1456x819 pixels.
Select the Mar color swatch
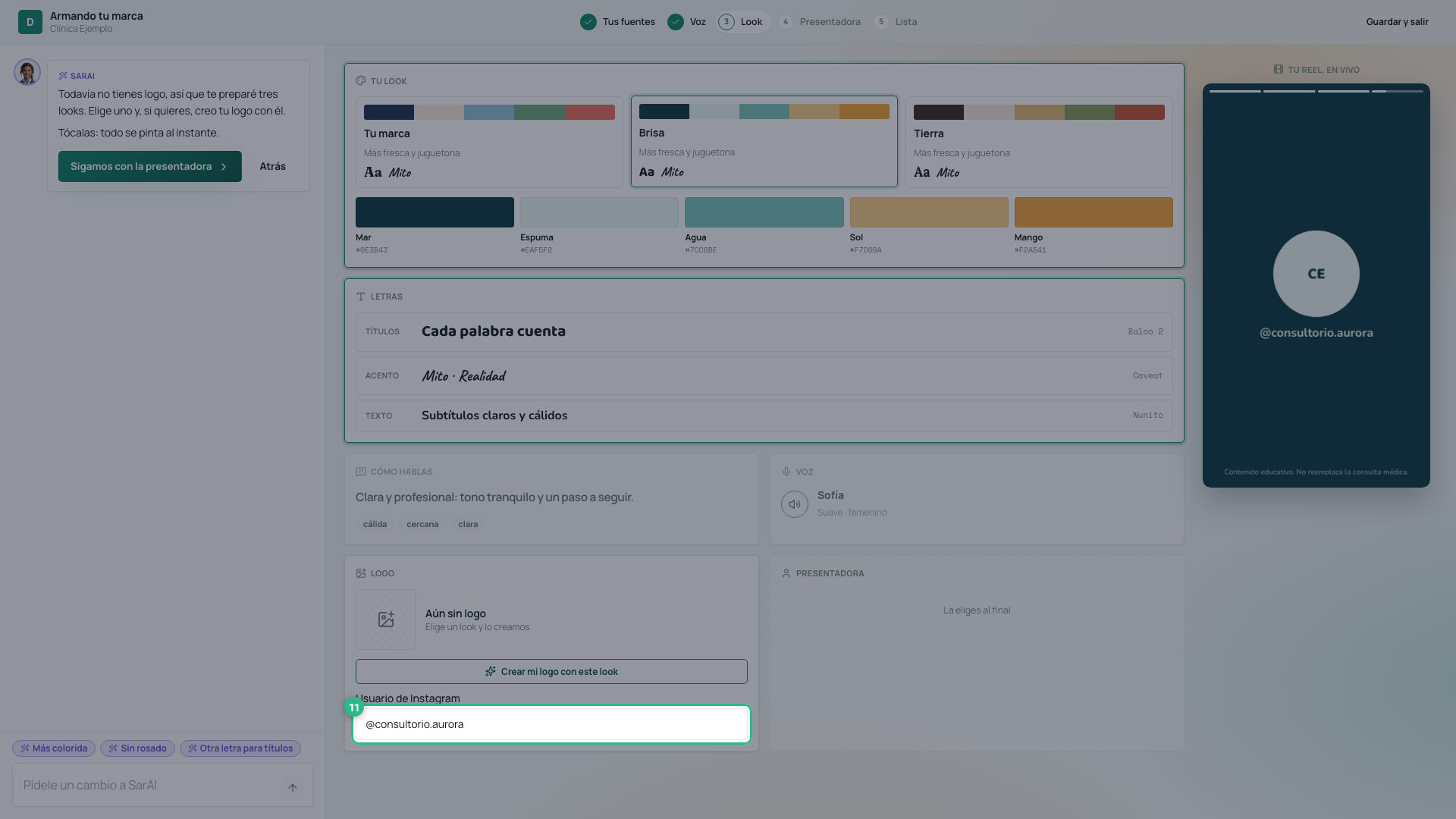[x=435, y=212]
